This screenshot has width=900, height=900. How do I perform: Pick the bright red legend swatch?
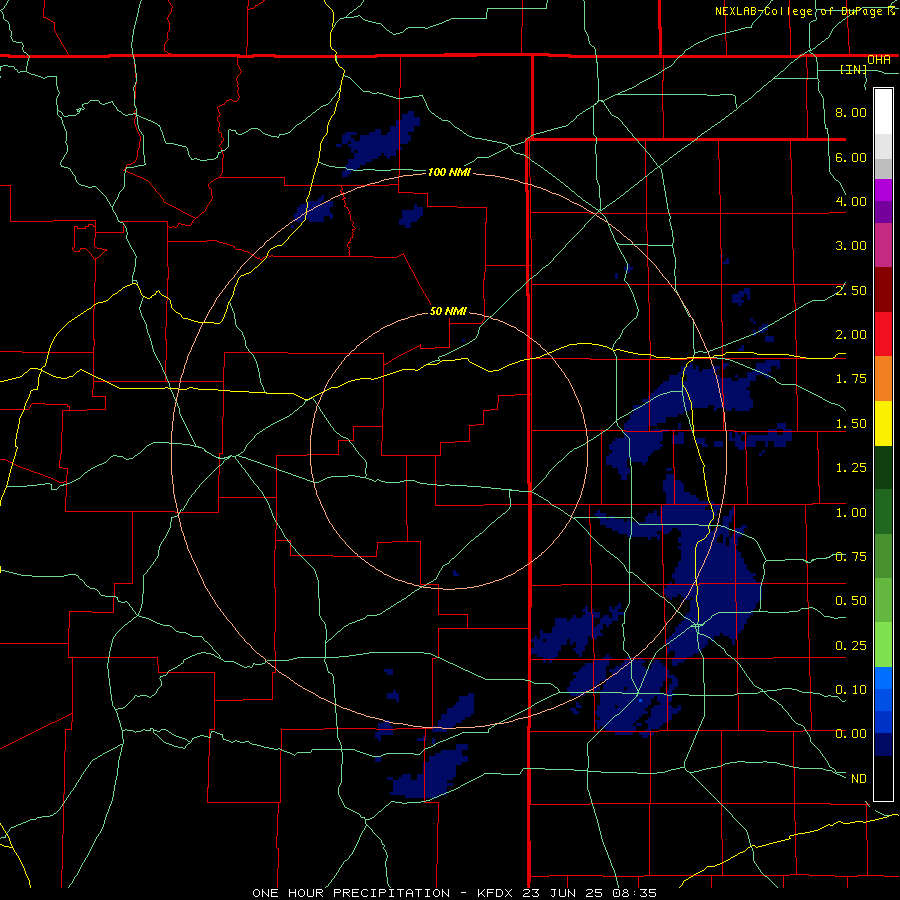pyautogui.click(x=883, y=334)
